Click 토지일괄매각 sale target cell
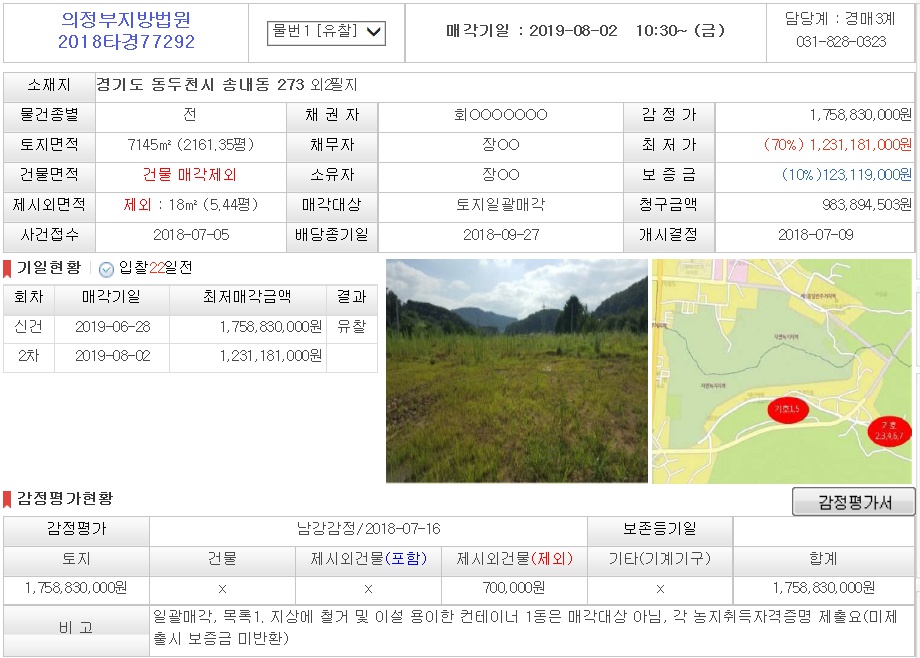 [500, 205]
